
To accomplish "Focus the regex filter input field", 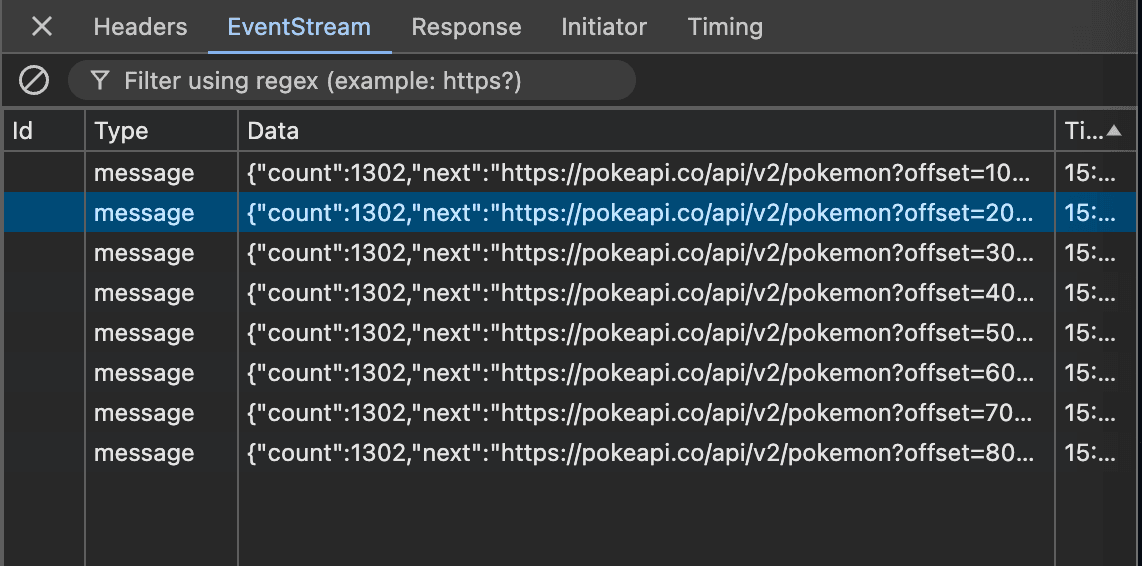I will (x=352, y=80).
